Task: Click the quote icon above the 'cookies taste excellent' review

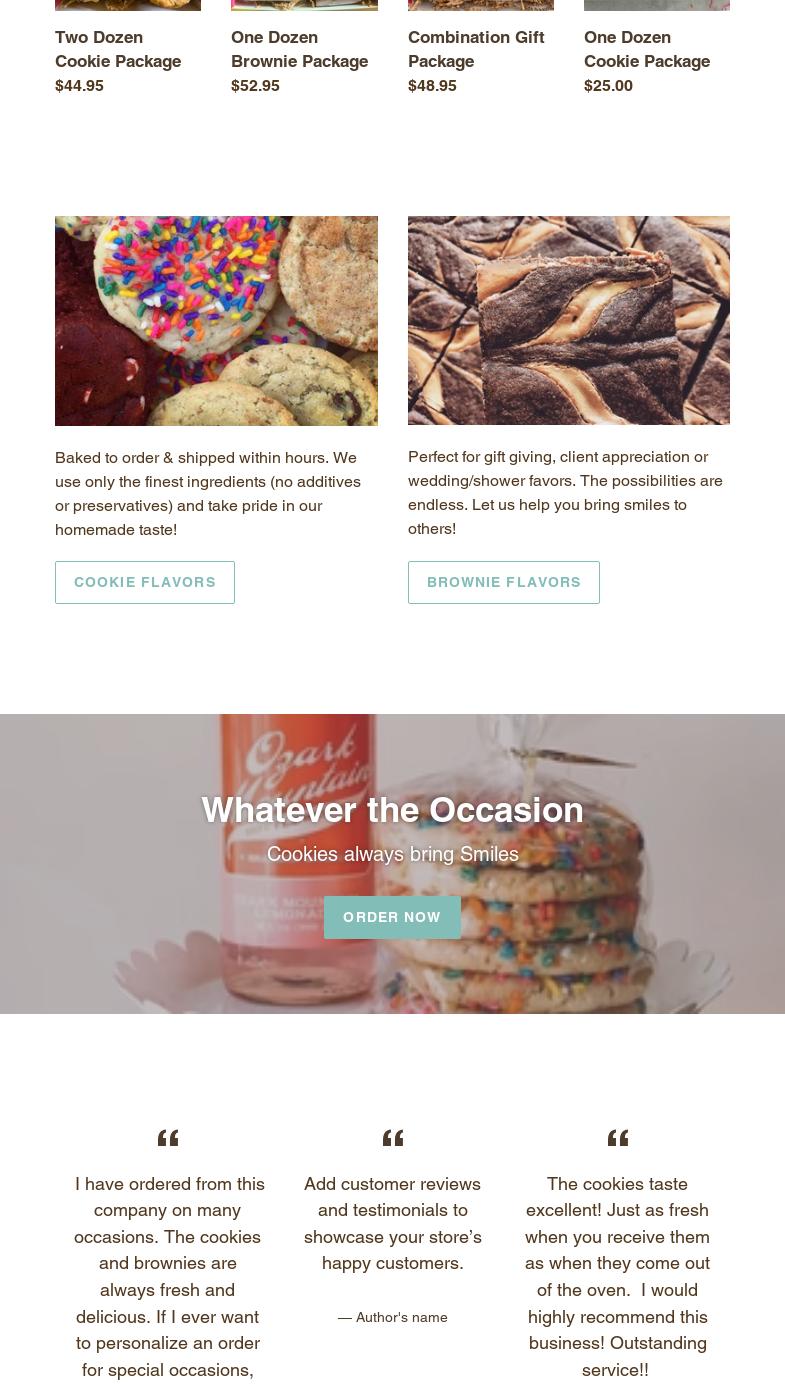Action: point(618,1138)
